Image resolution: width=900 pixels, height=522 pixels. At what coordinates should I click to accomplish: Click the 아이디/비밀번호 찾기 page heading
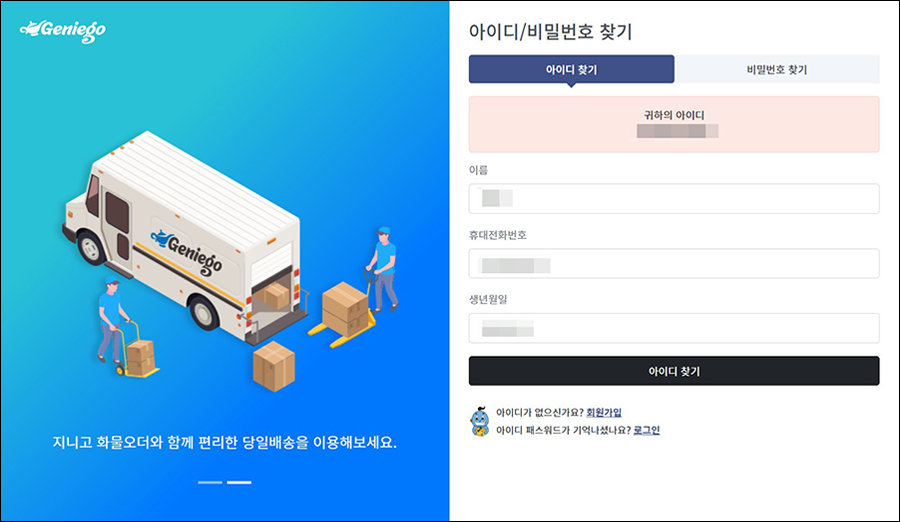550,32
